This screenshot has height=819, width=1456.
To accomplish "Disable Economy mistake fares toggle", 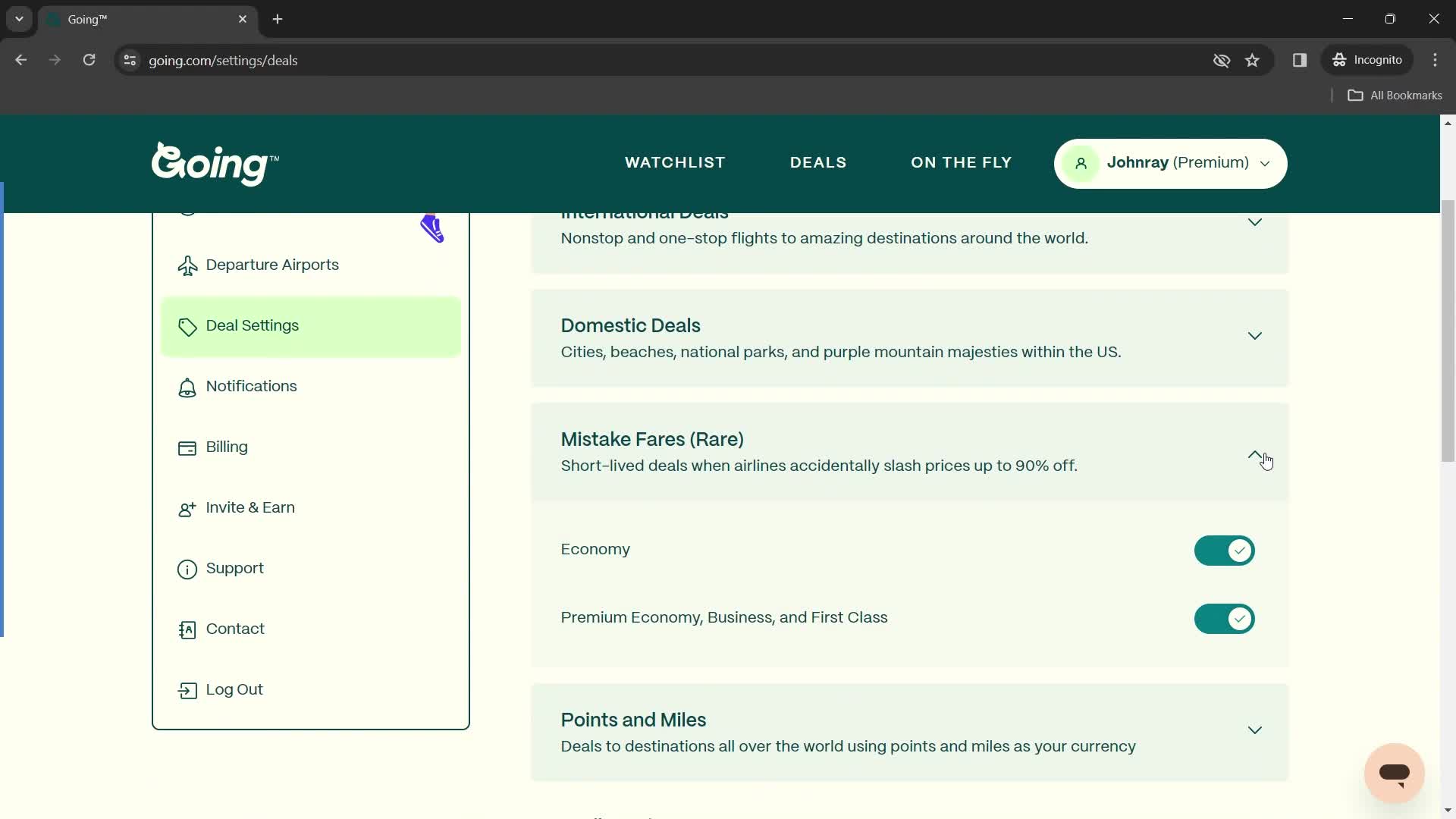I will [1224, 551].
